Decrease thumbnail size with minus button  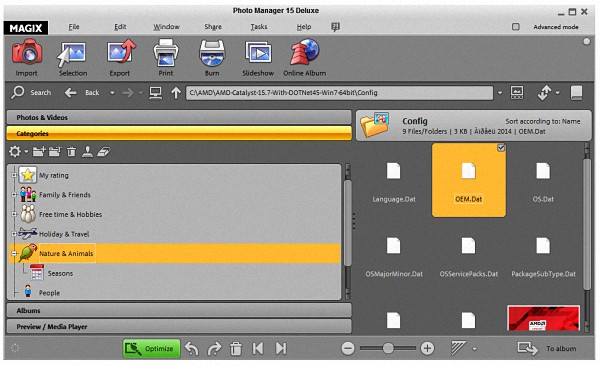pyautogui.click(x=348, y=348)
